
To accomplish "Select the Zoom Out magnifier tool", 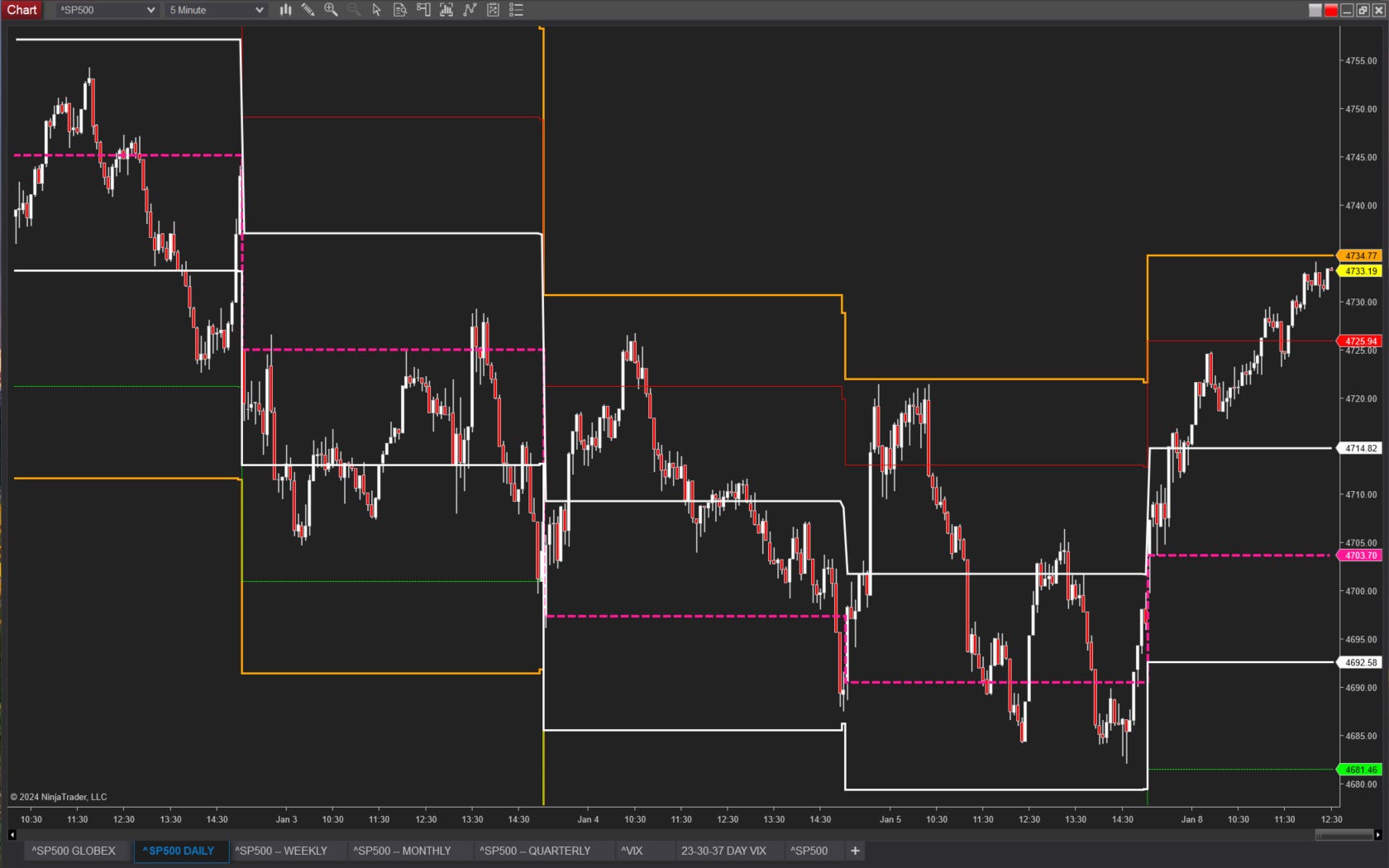I will 354,10.
